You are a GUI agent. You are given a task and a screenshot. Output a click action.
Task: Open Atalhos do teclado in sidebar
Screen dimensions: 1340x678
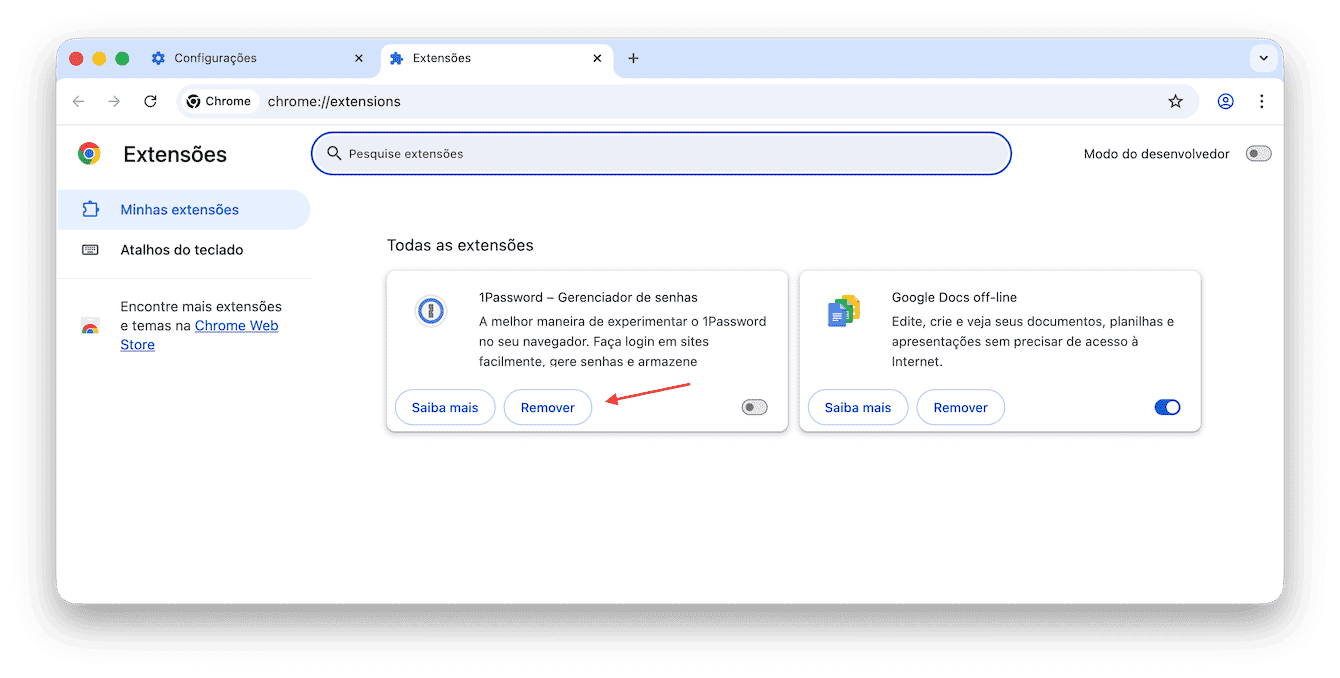(184, 250)
